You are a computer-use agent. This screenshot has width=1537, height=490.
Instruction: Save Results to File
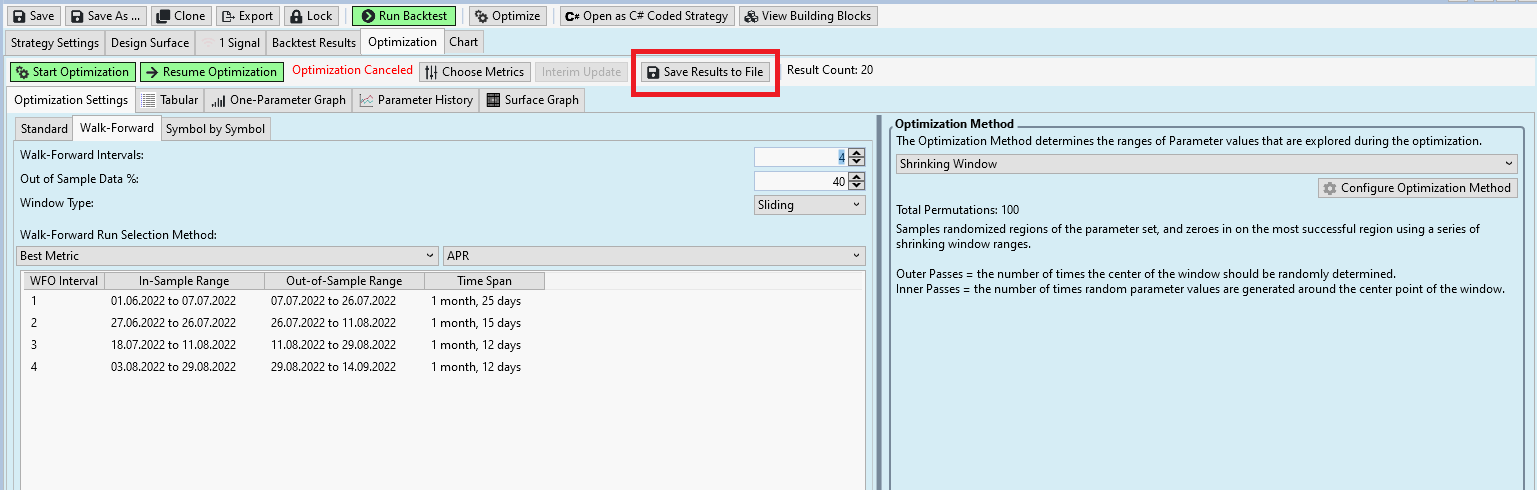click(x=705, y=72)
